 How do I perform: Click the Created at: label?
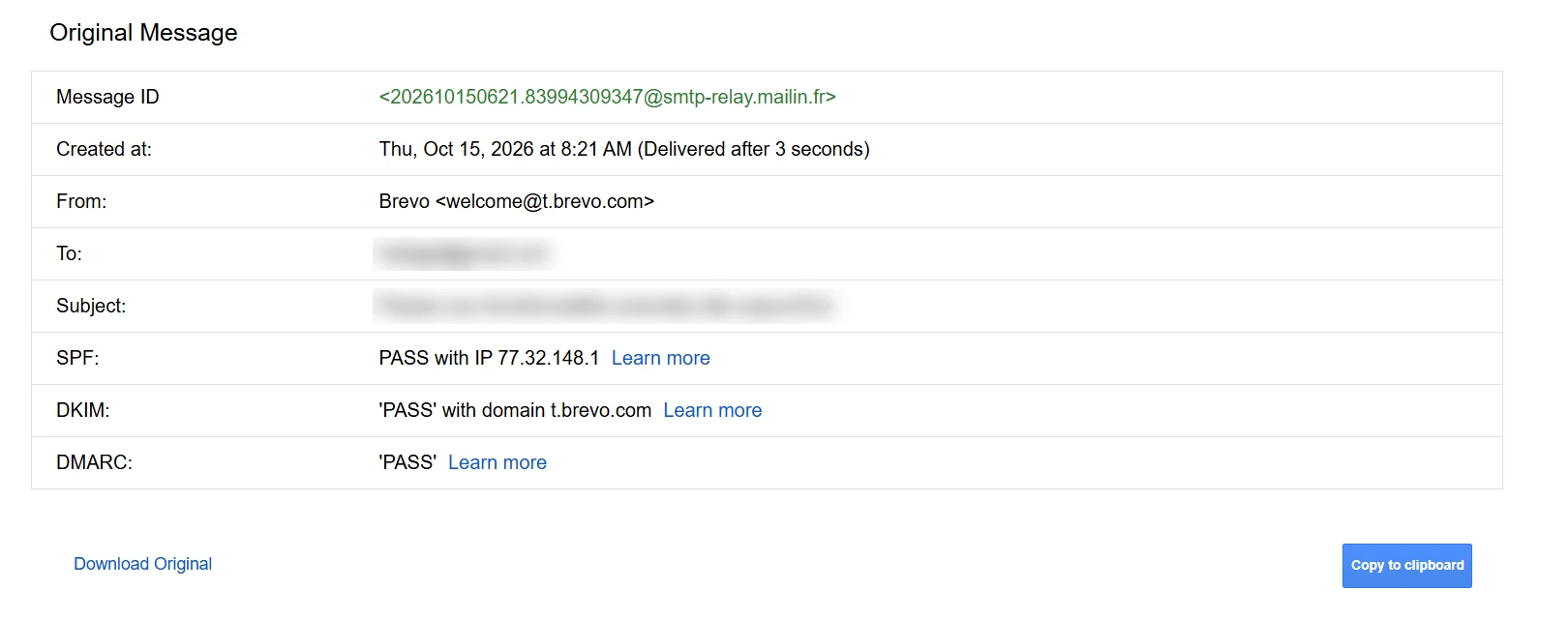coord(104,149)
